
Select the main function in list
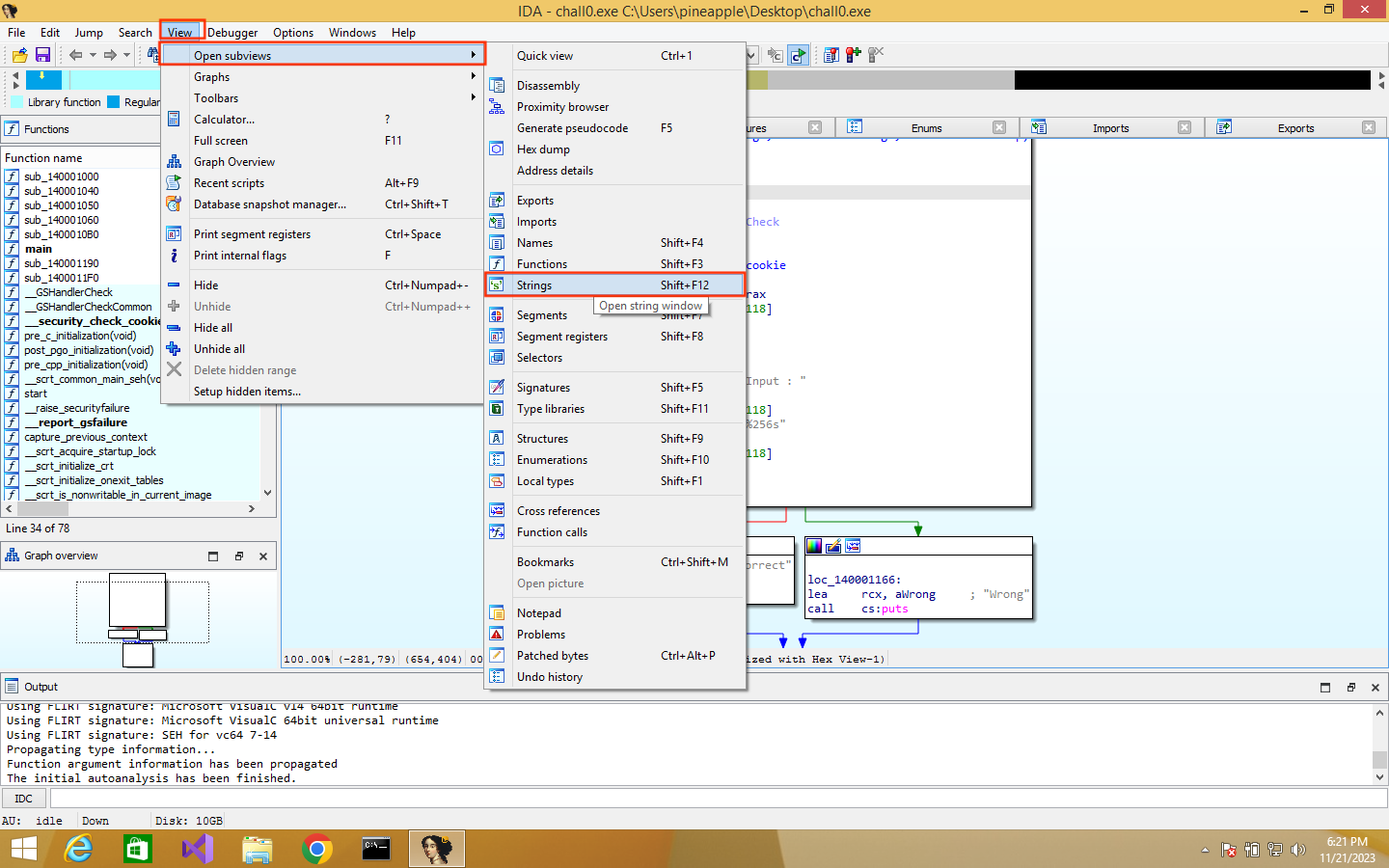39,248
